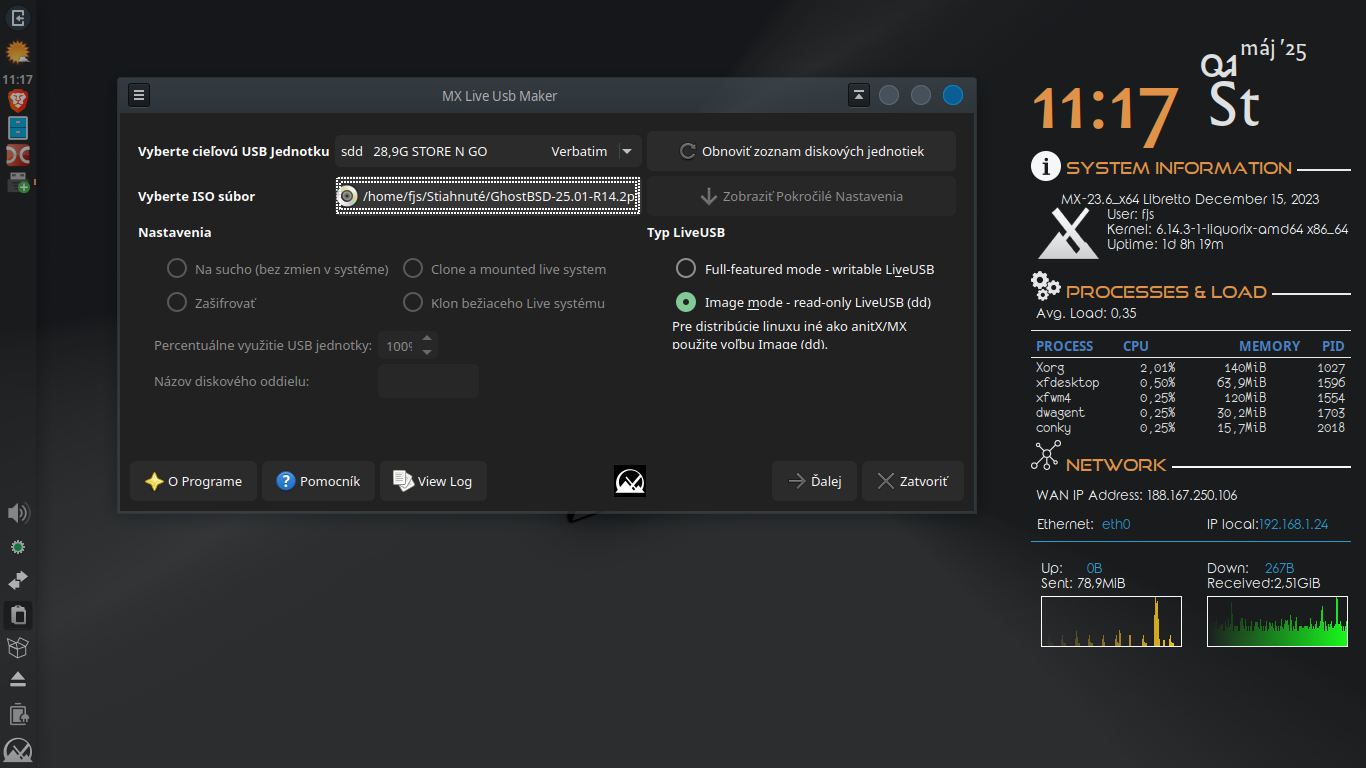This screenshot has height=768, width=1366.
Task: Open the red Doublecmd icon in panel
Action: click(18, 155)
